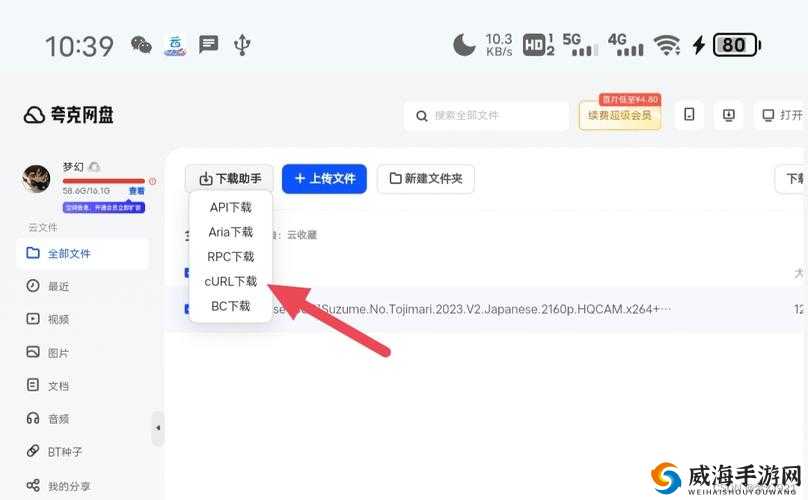Click the moon do-not-disturb icon
The height and width of the screenshot is (500, 808).
click(x=464, y=45)
